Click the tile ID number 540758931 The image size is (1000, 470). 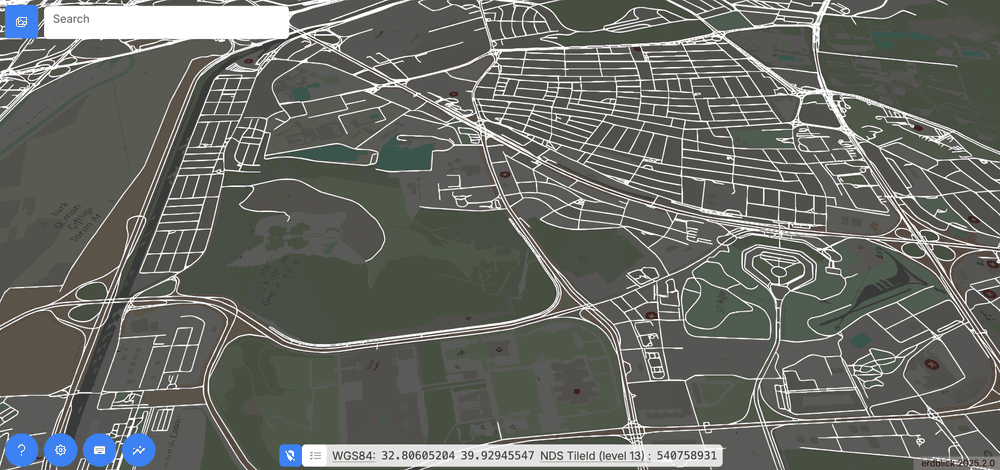[687, 456]
